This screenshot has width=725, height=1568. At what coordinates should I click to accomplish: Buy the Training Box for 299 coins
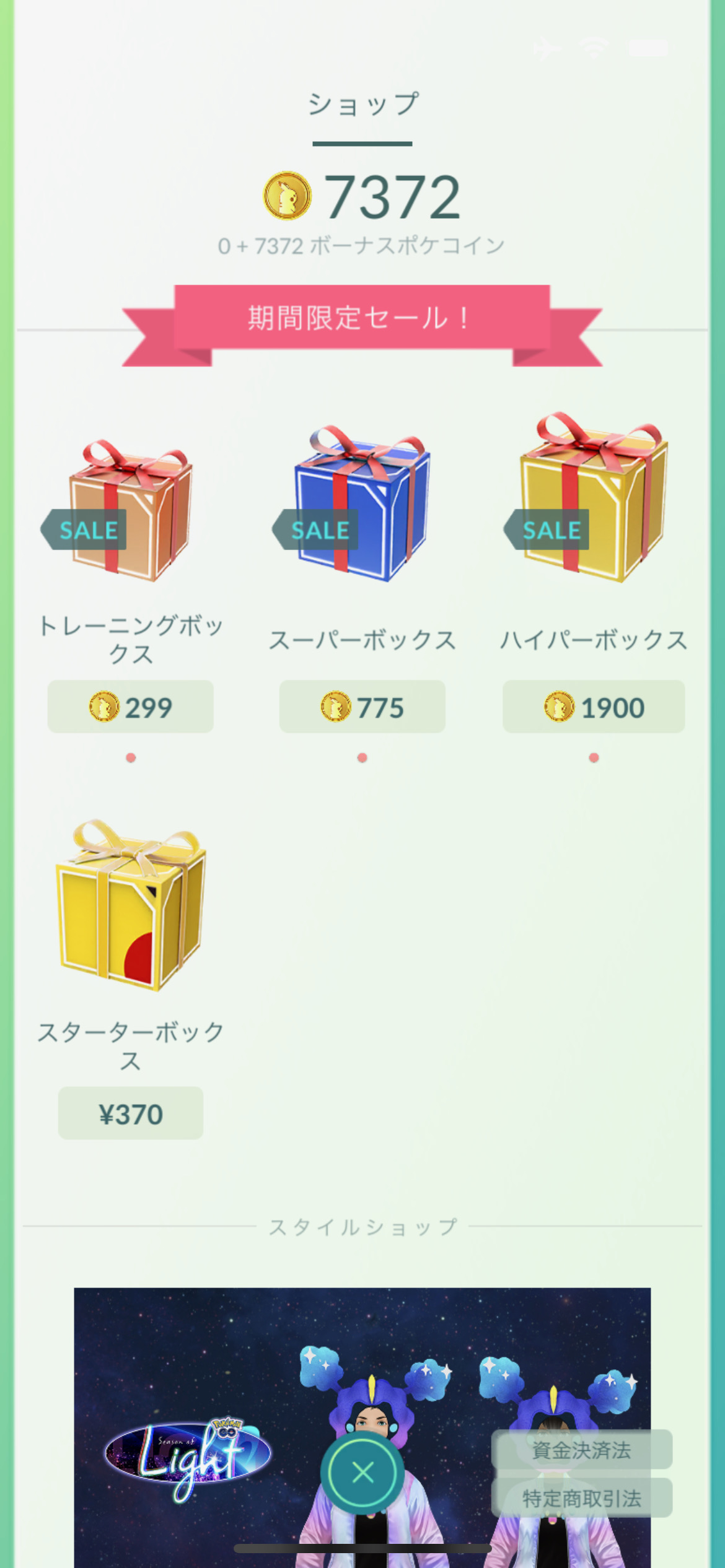point(131,707)
